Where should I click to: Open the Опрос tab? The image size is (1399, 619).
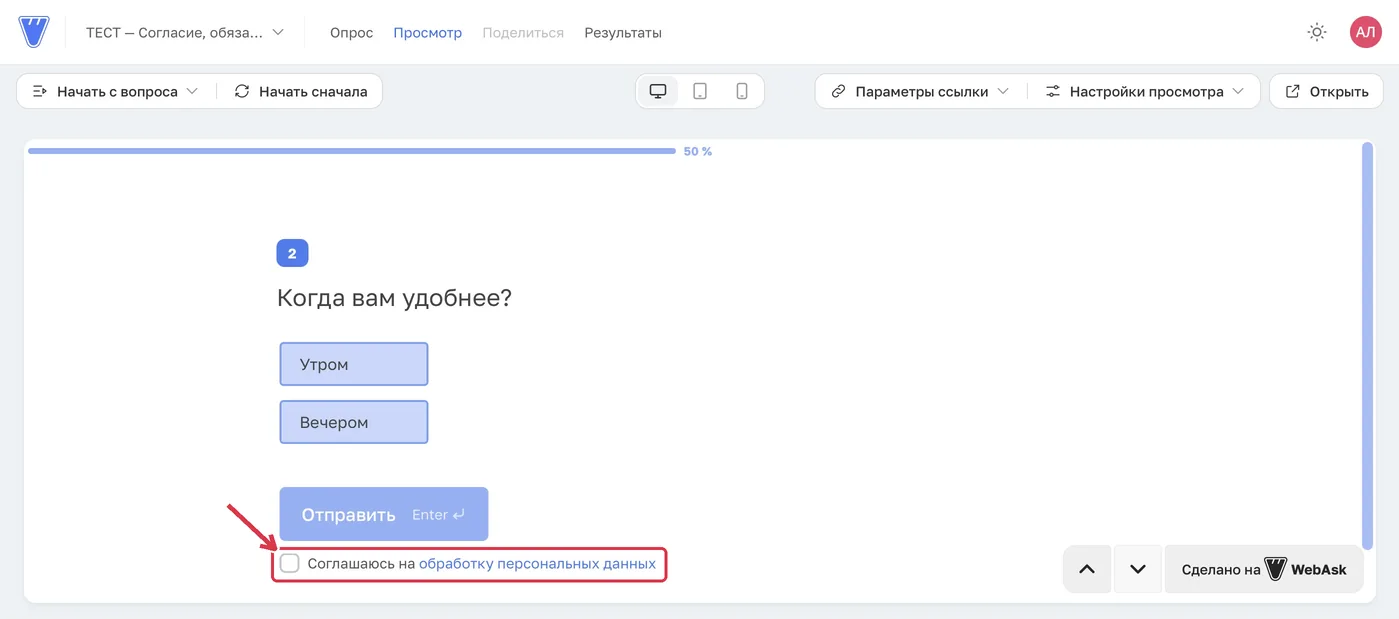(351, 32)
